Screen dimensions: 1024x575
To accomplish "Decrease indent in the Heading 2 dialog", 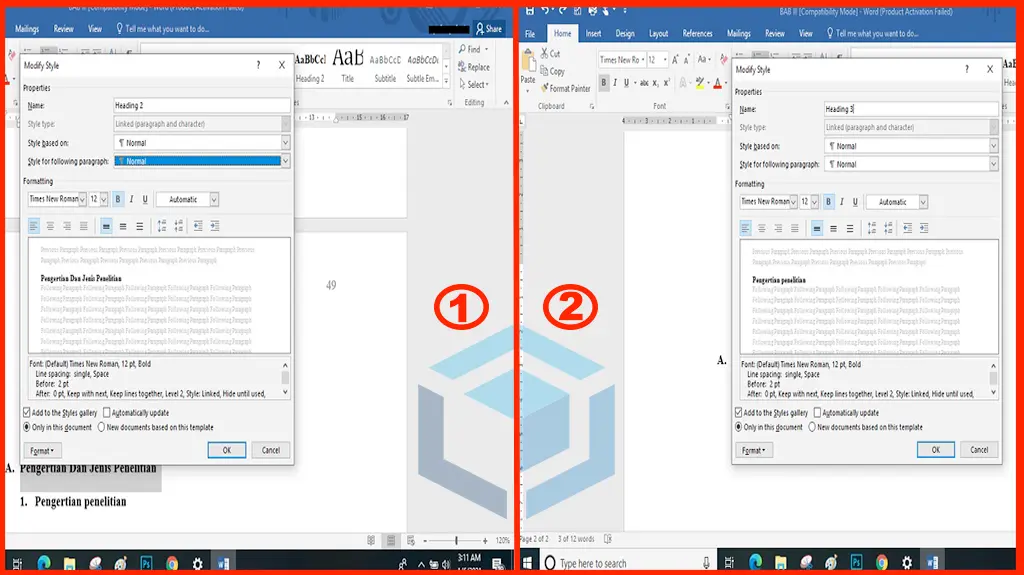I will tap(198, 226).
